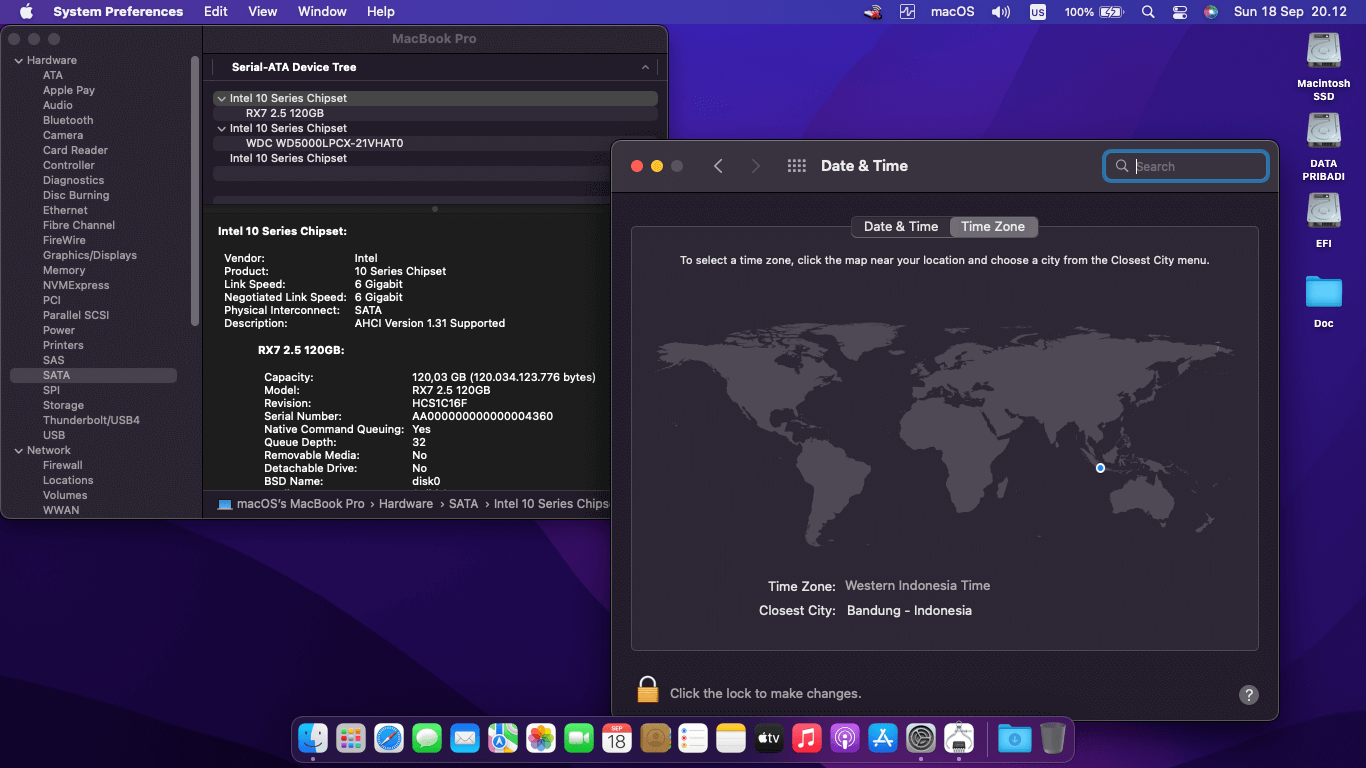Image resolution: width=1366 pixels, height=768 pixels.
Task: Collapse the Hardware section in the sidebar
Action: [x=17, y=60]
